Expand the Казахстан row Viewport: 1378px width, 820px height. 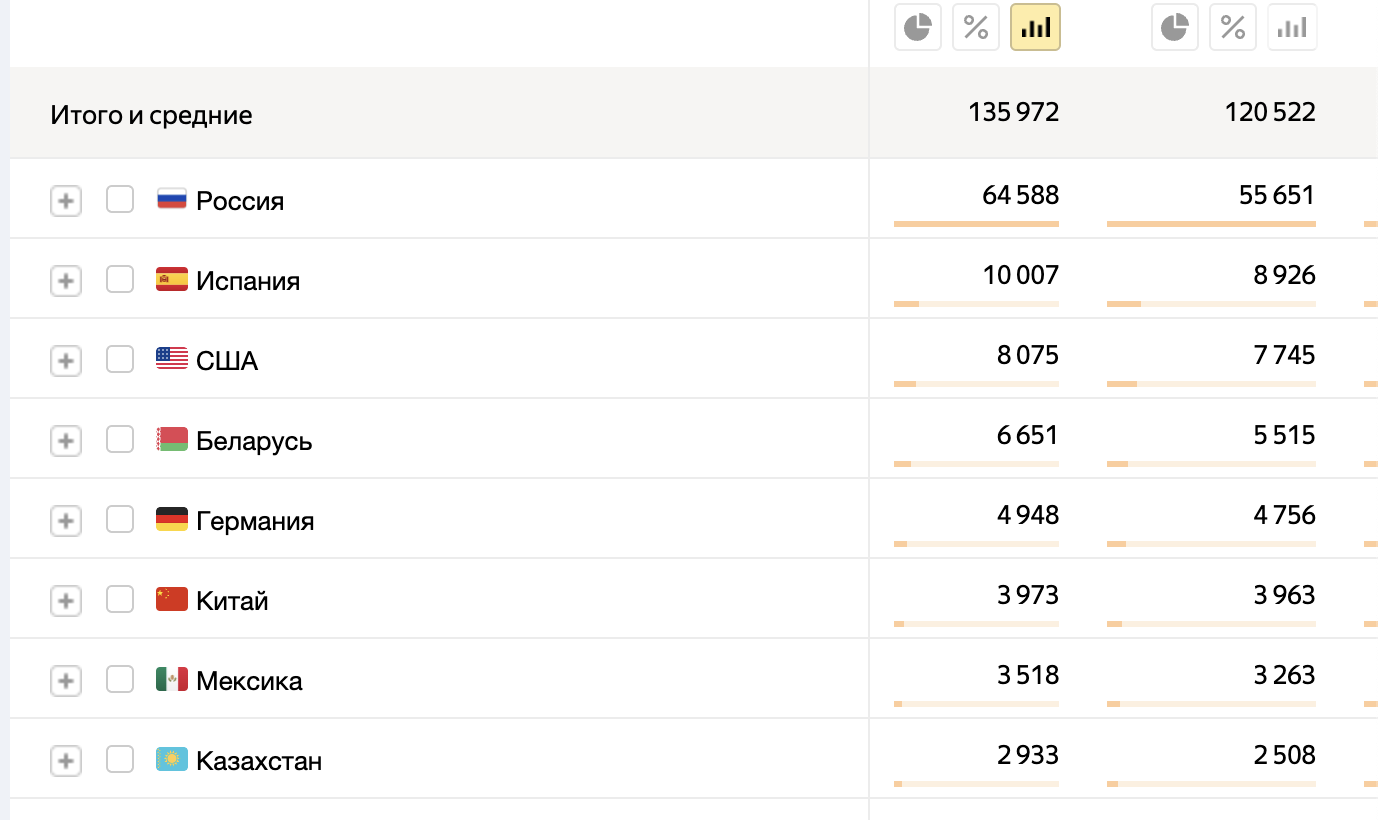tap(65, 761)
